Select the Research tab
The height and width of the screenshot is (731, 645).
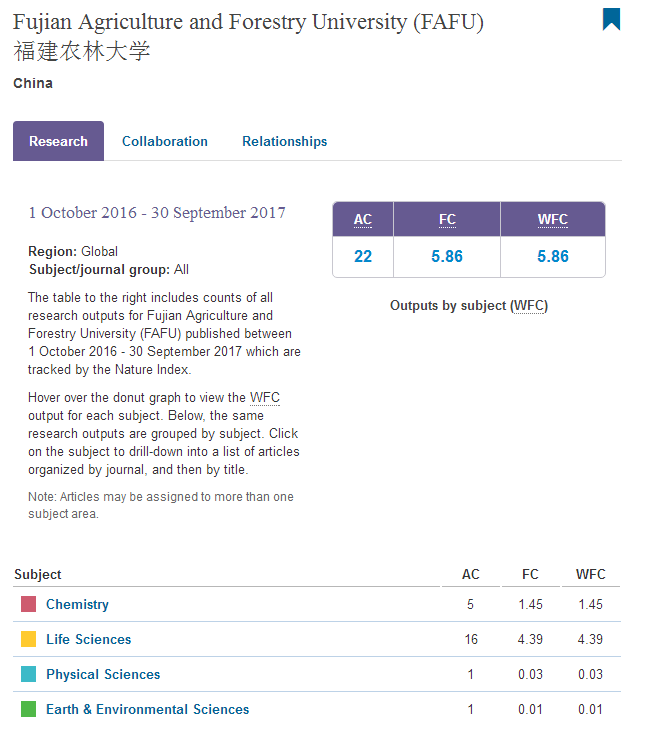coord(58,142)
